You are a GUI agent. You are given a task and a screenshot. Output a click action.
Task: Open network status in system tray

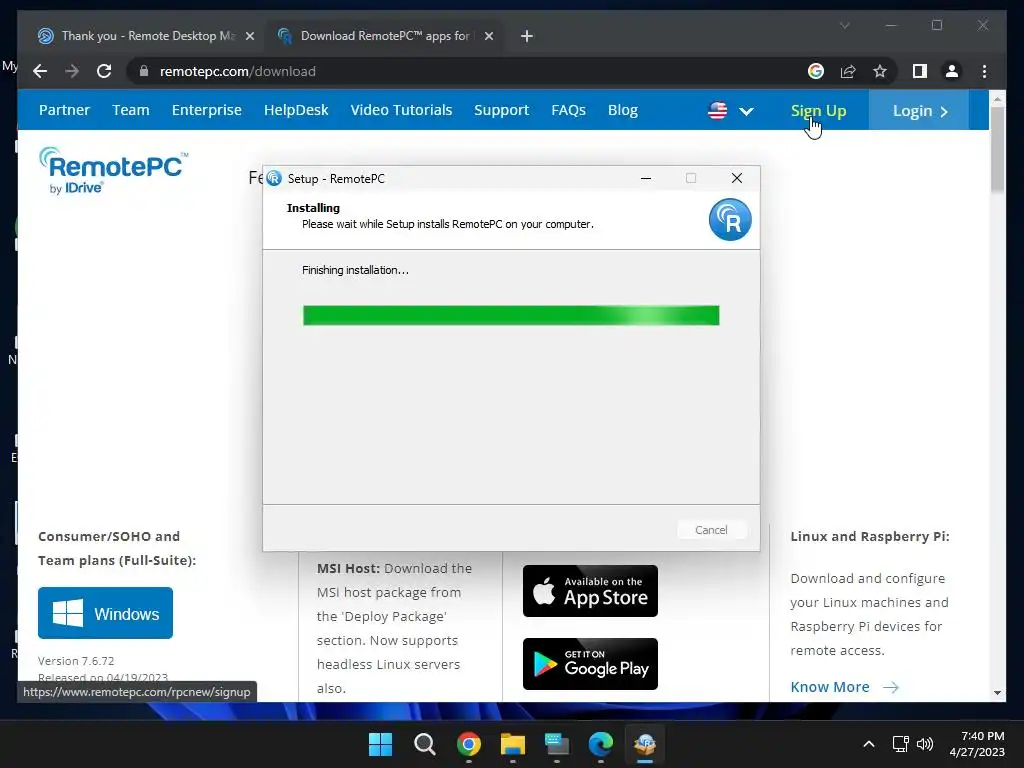(x=901, y=744)
